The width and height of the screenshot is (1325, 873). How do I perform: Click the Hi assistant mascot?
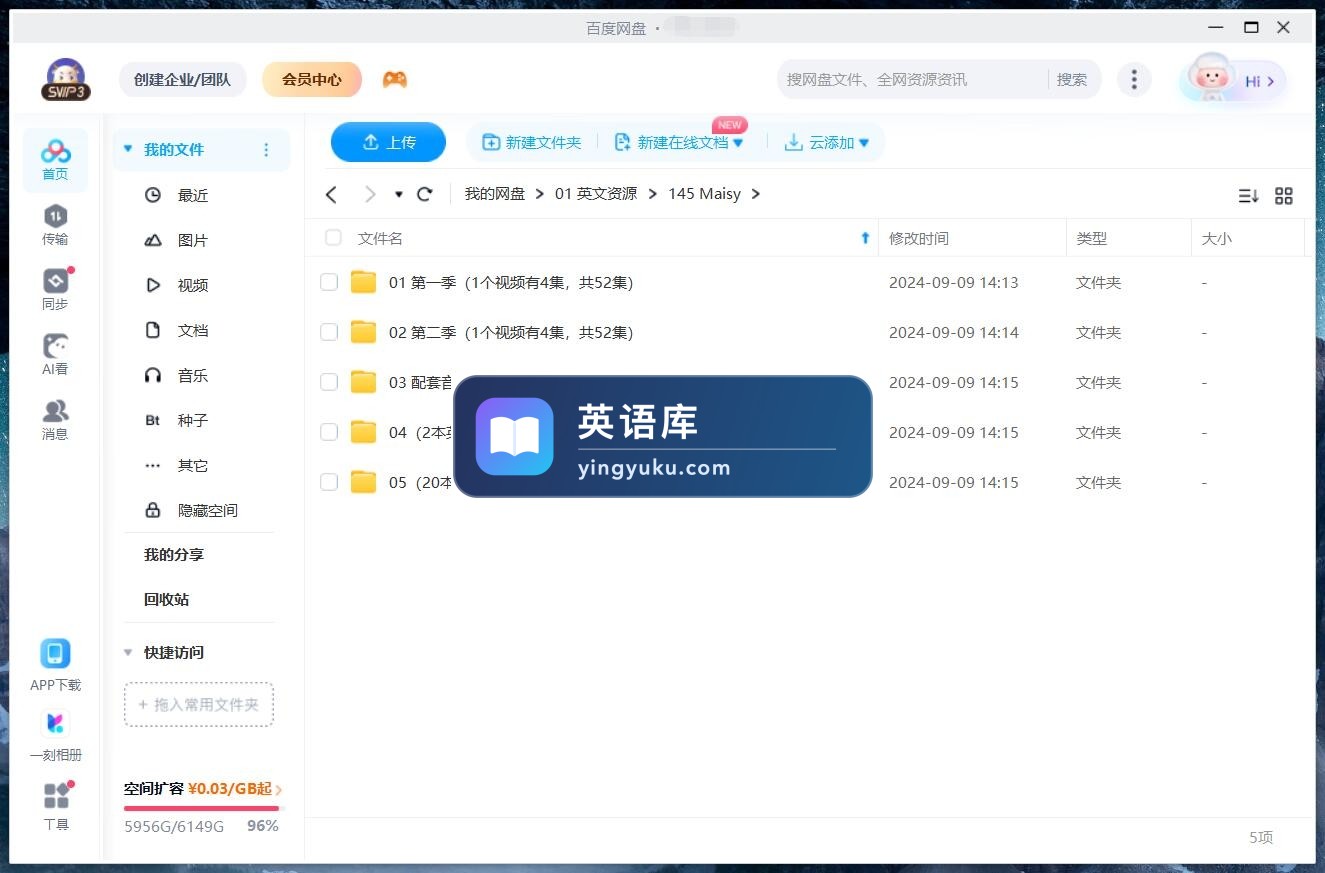1213,78
